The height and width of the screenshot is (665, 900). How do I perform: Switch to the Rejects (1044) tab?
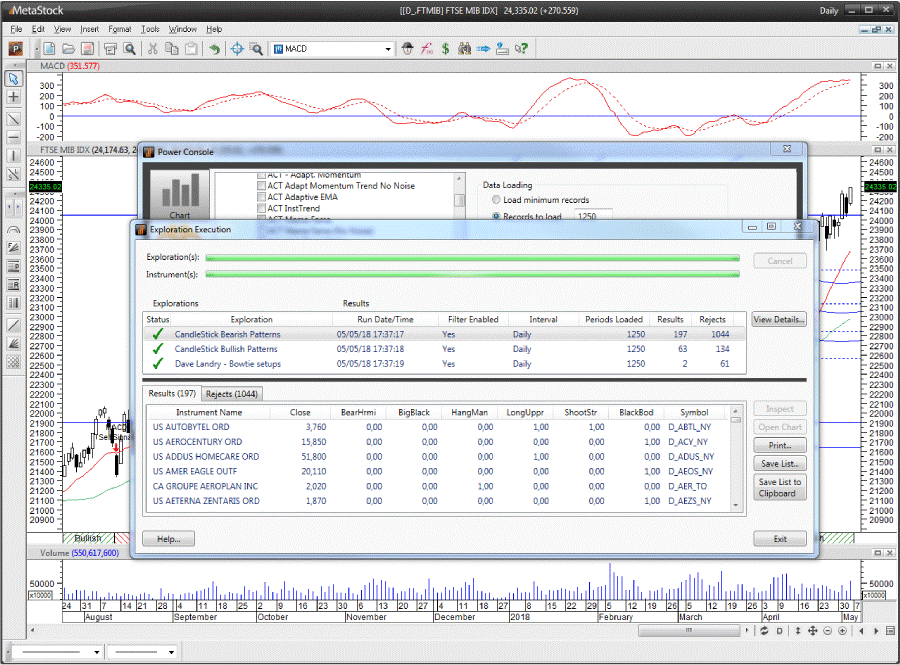(x=231, y=394)
